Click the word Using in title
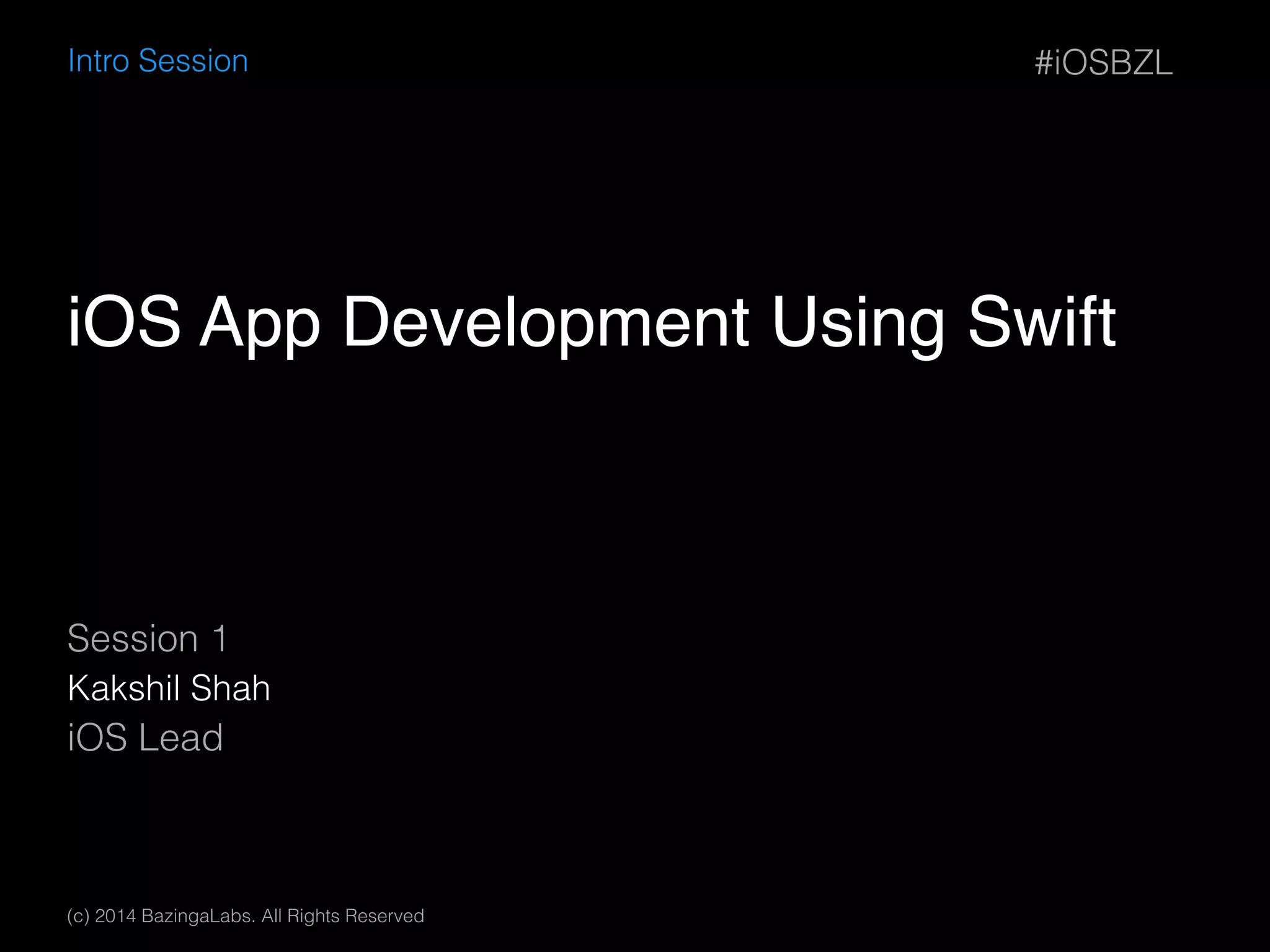Viewport: 1270px width, 952px height. 858,322
